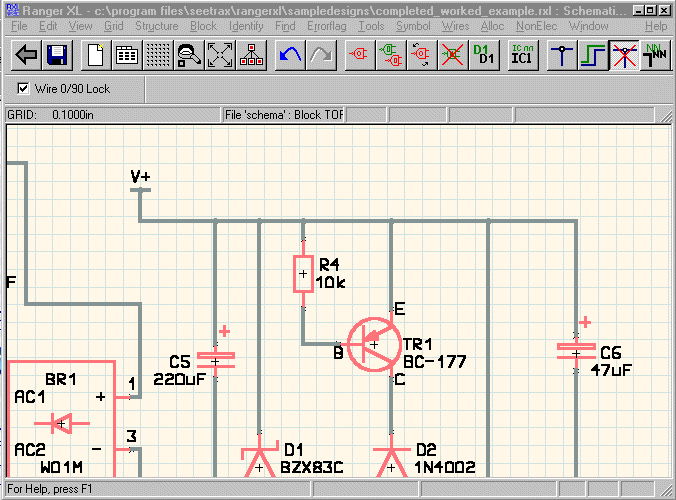
Task: Select the BR1 bridge rectifier diode symbol
Action: 62,424
